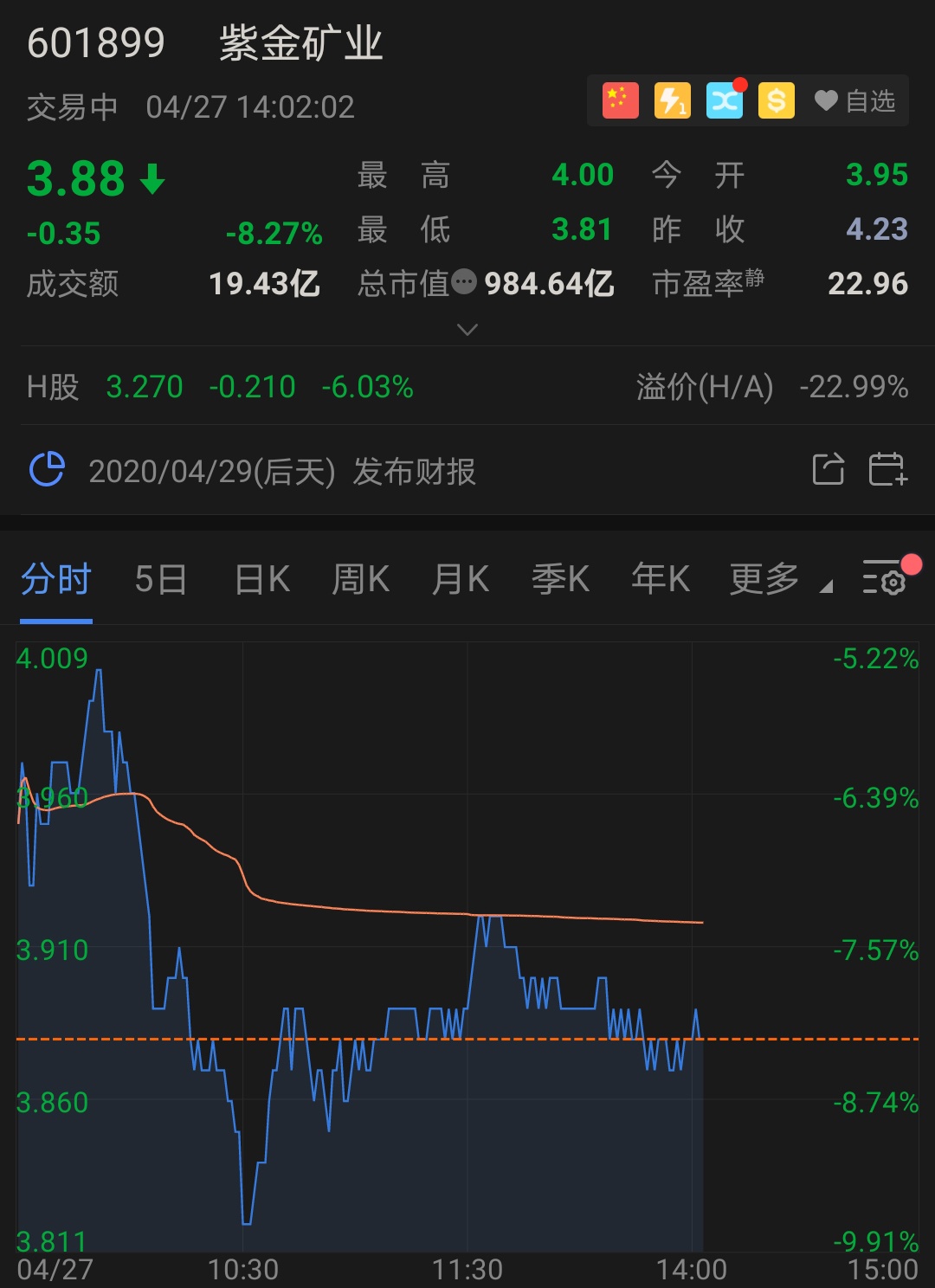Tap the 昨收 value 4.23
The image size is (935, 1288).
(877, 229)
